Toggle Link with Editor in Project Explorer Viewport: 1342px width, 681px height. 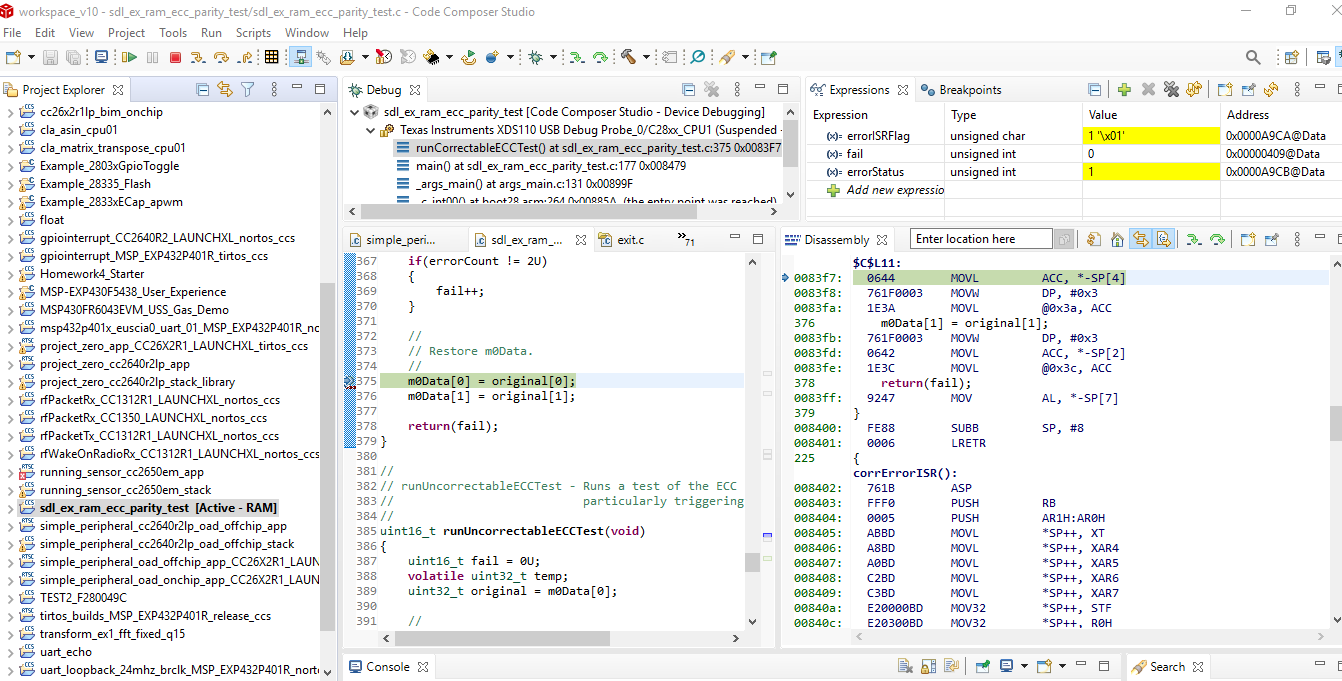[x=225, y=90]
